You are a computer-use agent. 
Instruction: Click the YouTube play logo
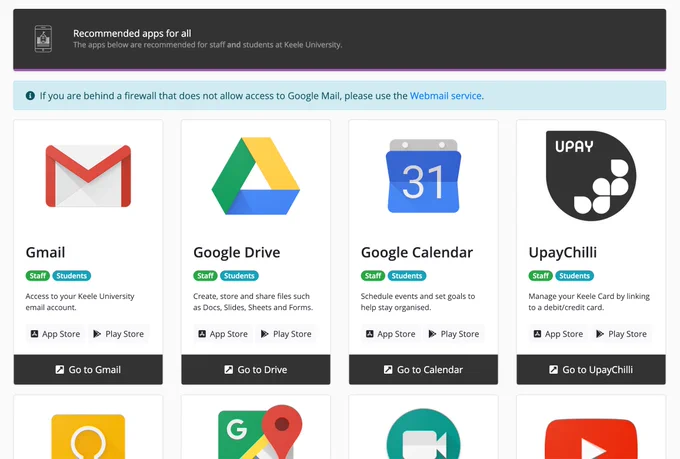pos(591,439)
